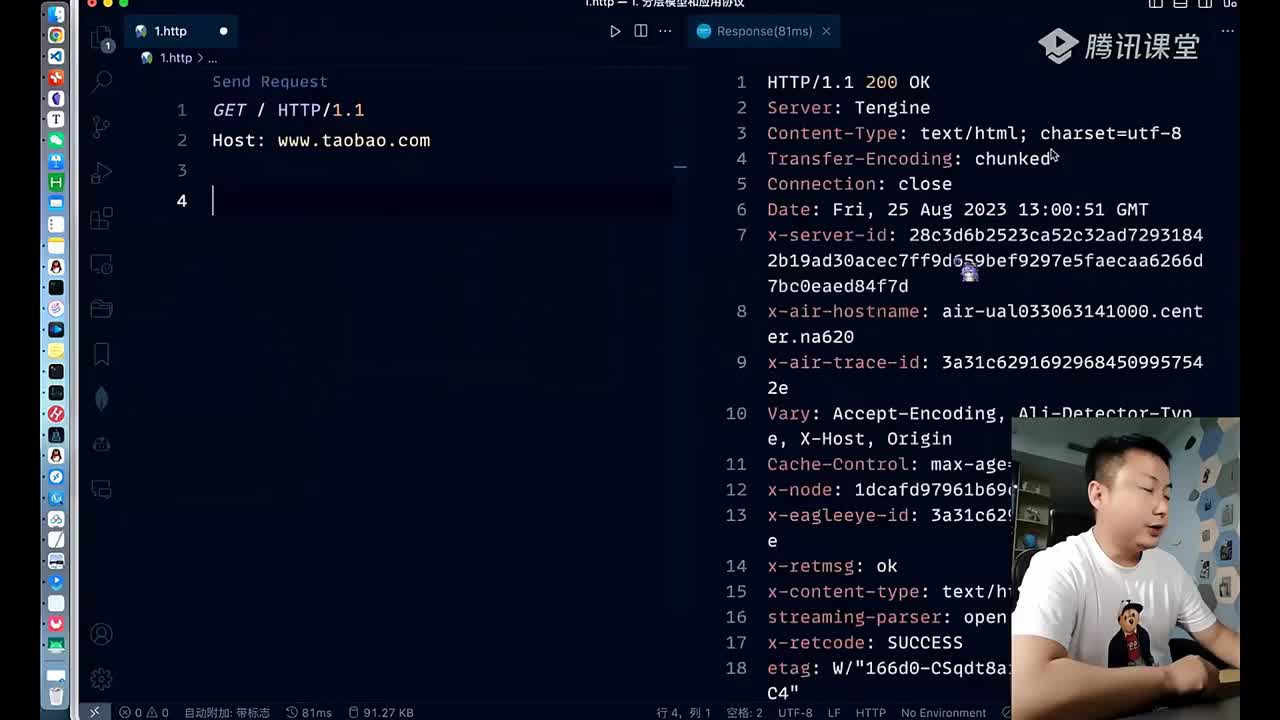This screenshot has width=1280, height=720.
Task: Change the UTF-8 encoding in status bar
Action: pyautogui.click(x=795, y=712)
